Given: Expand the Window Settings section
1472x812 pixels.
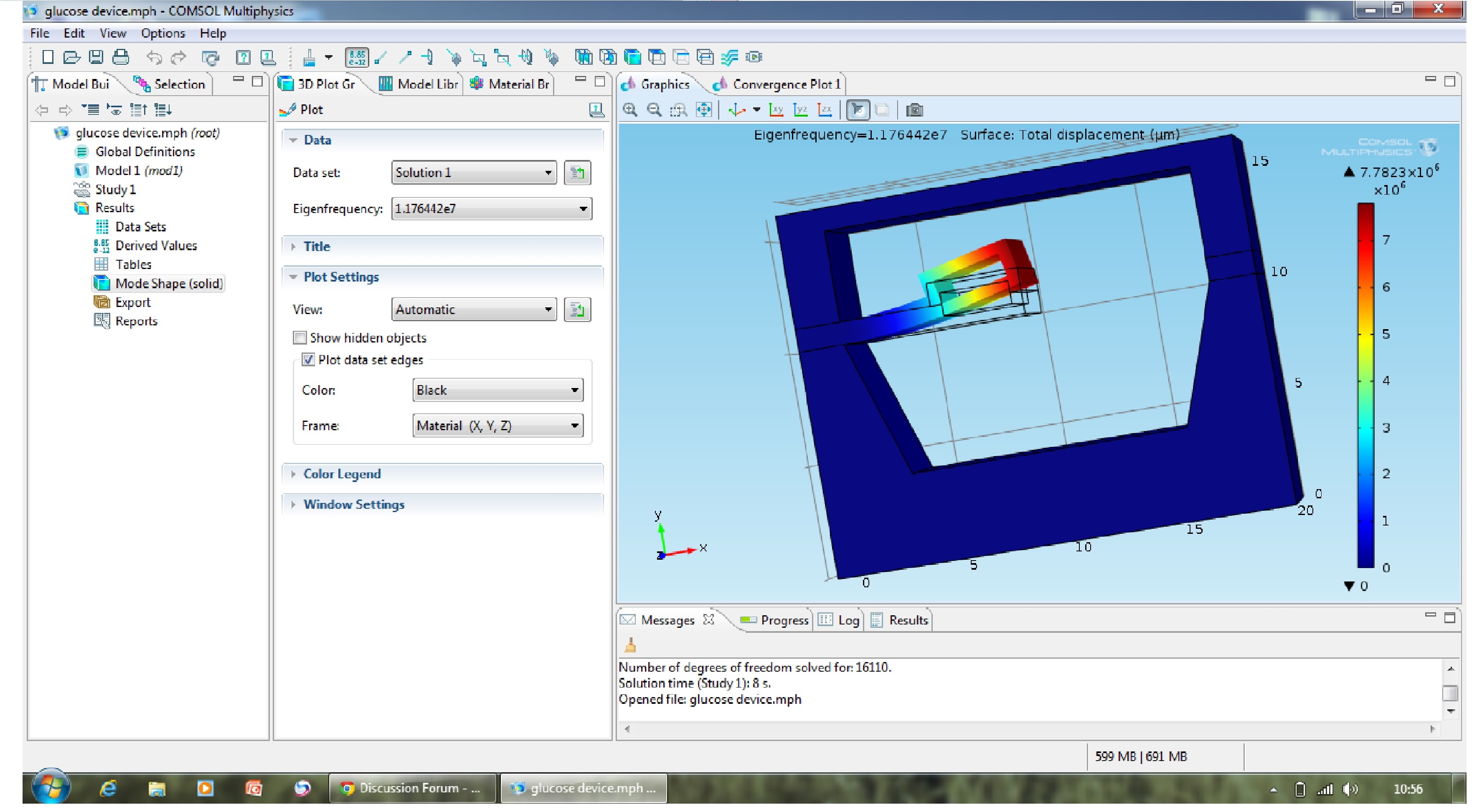Looking at the screenshot, I should (x=293, y=505).
